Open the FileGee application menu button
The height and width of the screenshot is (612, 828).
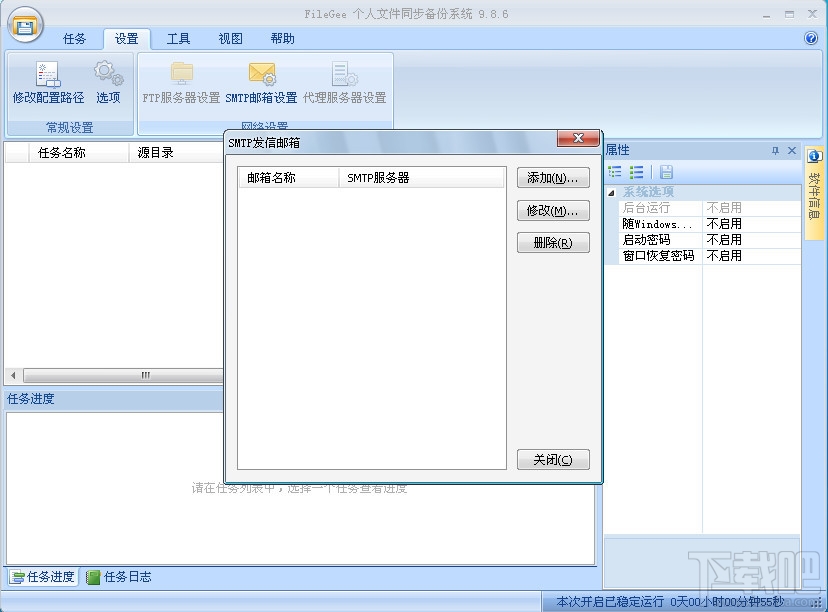point(24,24)
